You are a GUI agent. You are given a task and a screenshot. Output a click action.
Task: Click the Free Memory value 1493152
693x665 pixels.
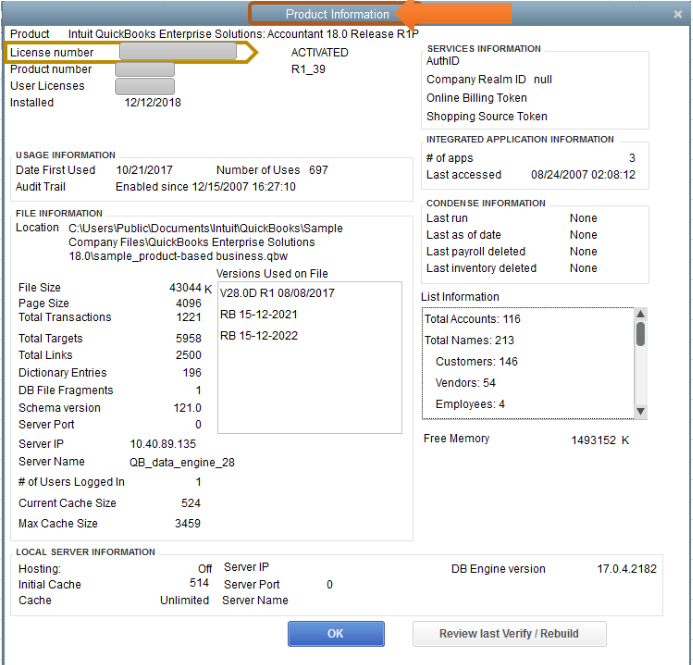594,440
